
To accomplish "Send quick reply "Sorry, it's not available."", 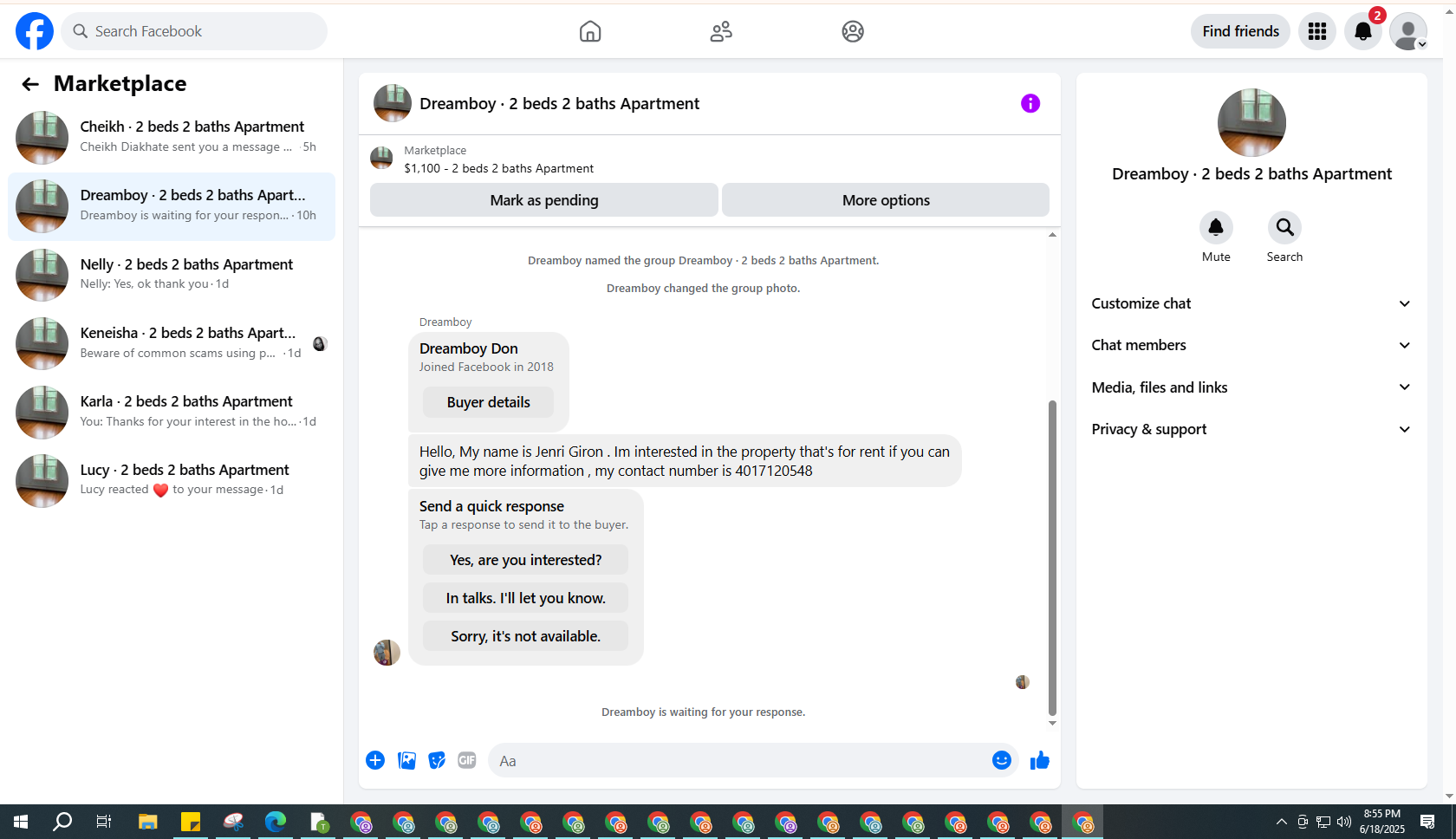I will click(525, 636).
